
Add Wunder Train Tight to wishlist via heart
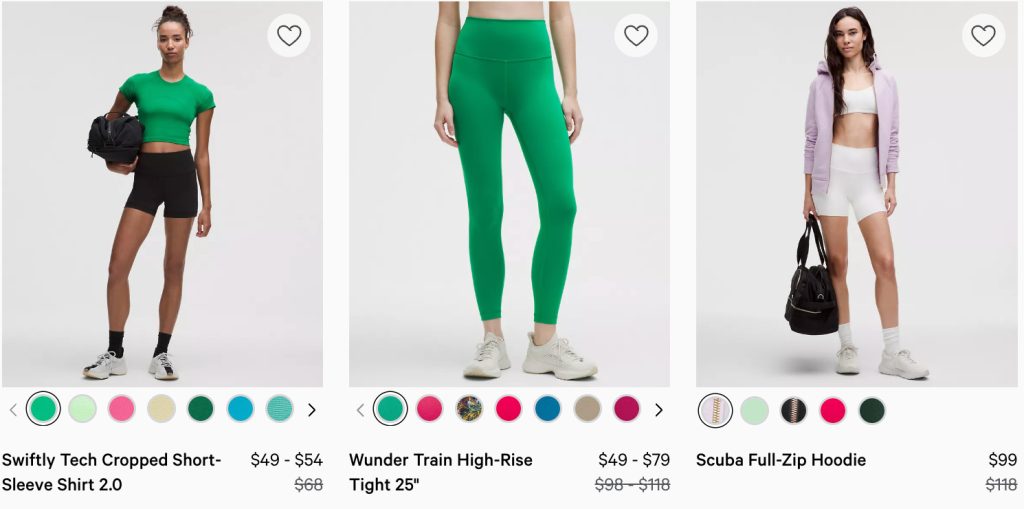(x=636, y=36)
